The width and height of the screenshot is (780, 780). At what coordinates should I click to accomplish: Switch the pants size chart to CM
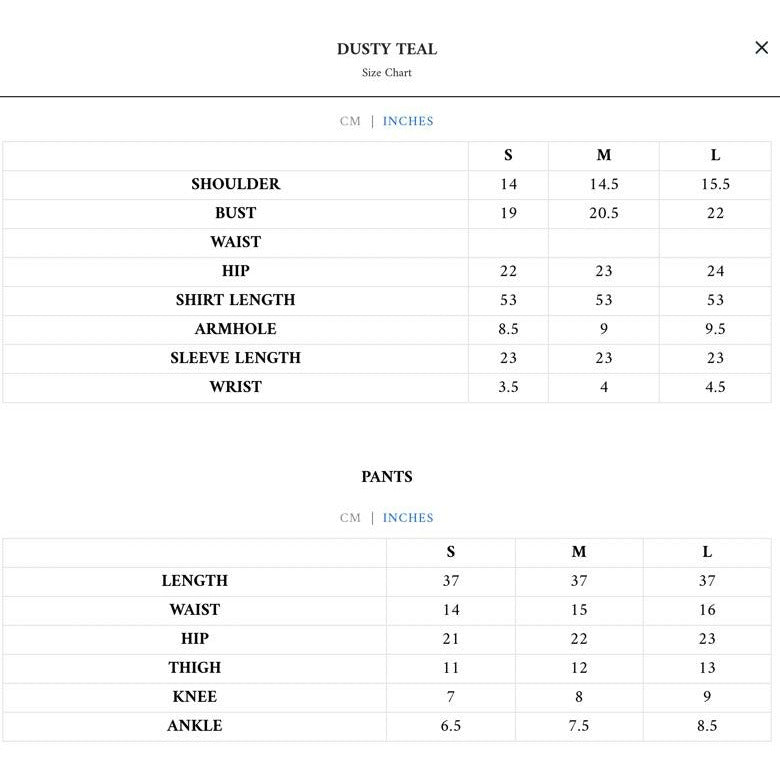350,518
